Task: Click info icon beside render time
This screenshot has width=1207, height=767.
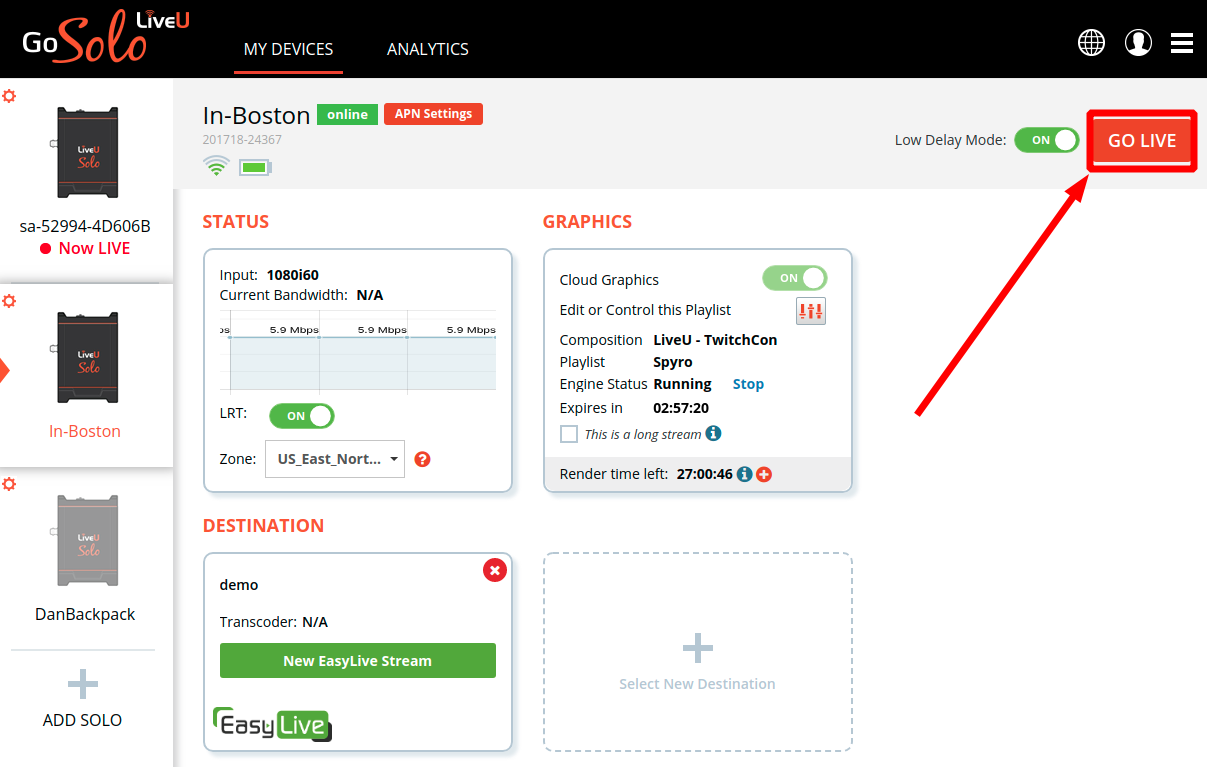Action: coord(744,474)
